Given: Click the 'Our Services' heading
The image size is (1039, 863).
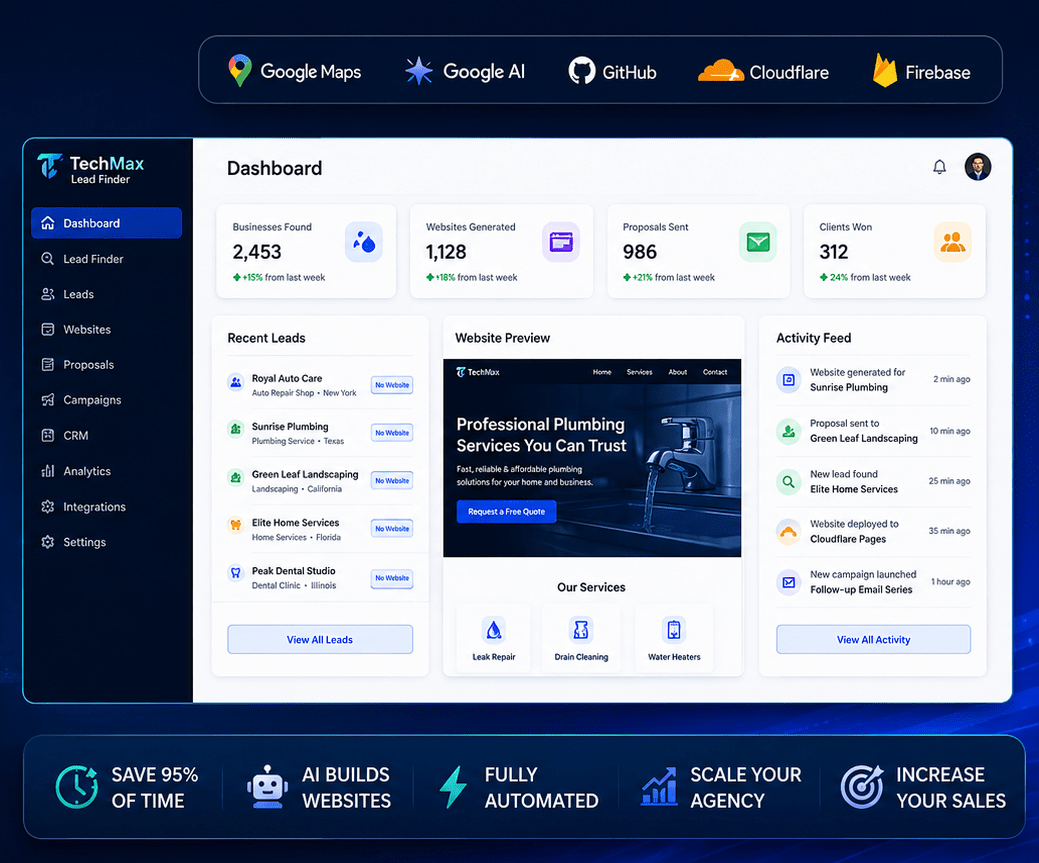Looking at the screenshot, I should pos(591,587).
